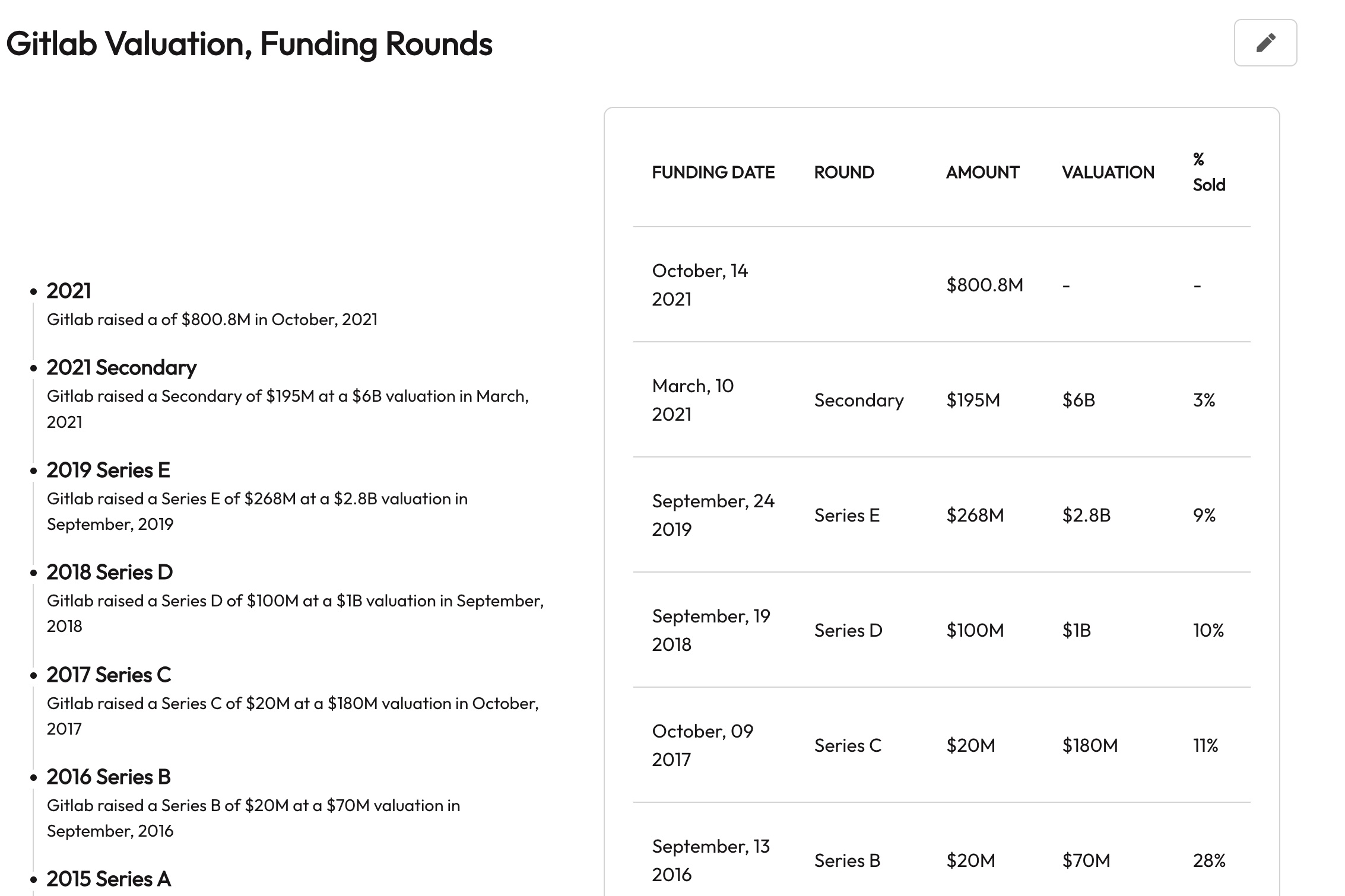The width and height of the screenshot is (1345, 896).
Task: Click the Series C $180M valuation description
Action: (293, 716)
